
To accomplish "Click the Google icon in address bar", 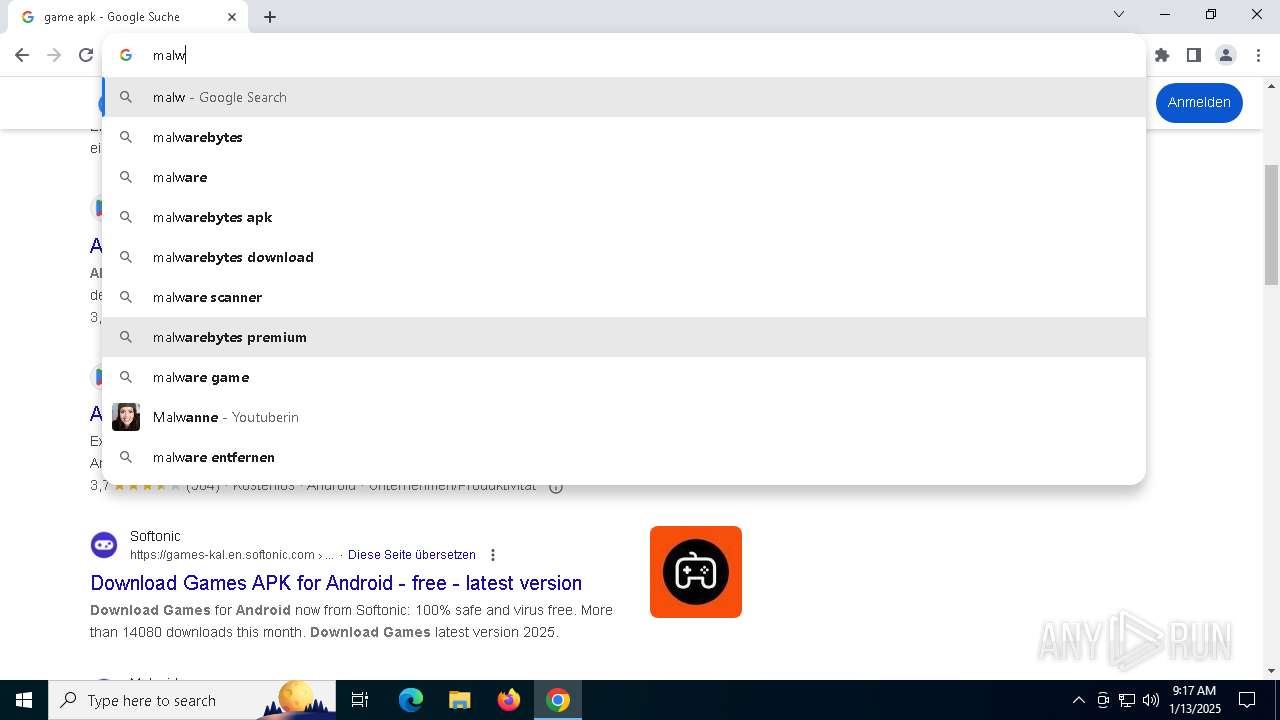I will coord(126,55).
